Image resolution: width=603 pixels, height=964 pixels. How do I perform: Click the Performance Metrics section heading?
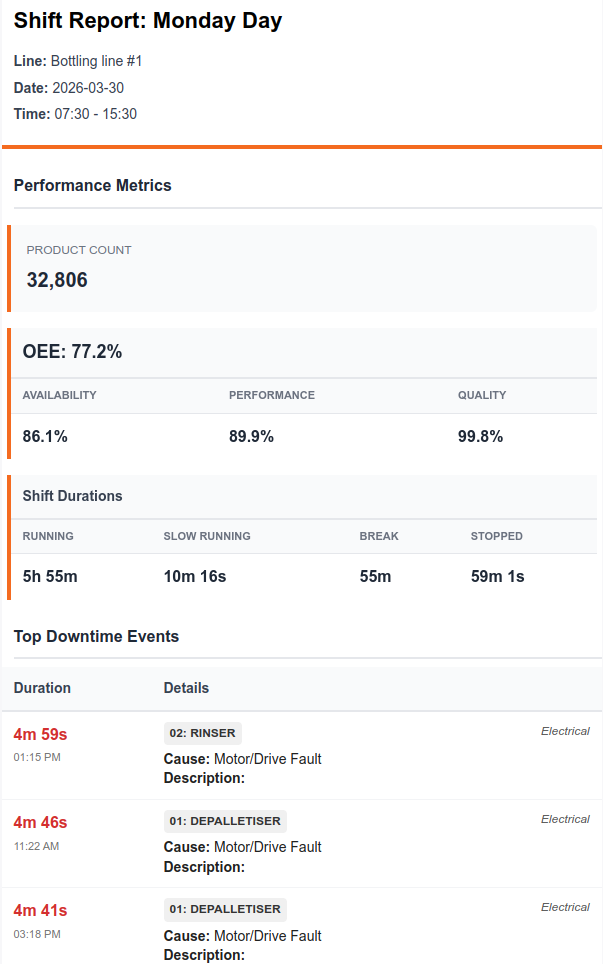tap(92, 185)
